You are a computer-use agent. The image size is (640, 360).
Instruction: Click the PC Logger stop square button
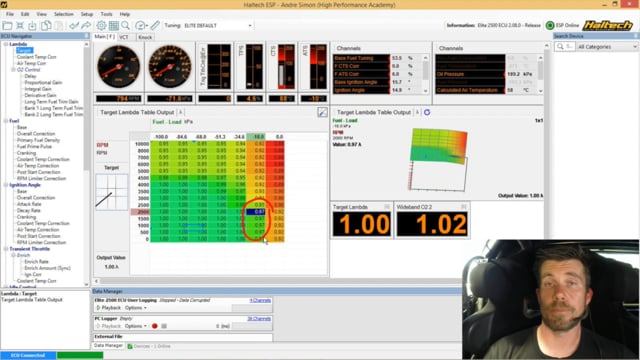click(164, 326)
